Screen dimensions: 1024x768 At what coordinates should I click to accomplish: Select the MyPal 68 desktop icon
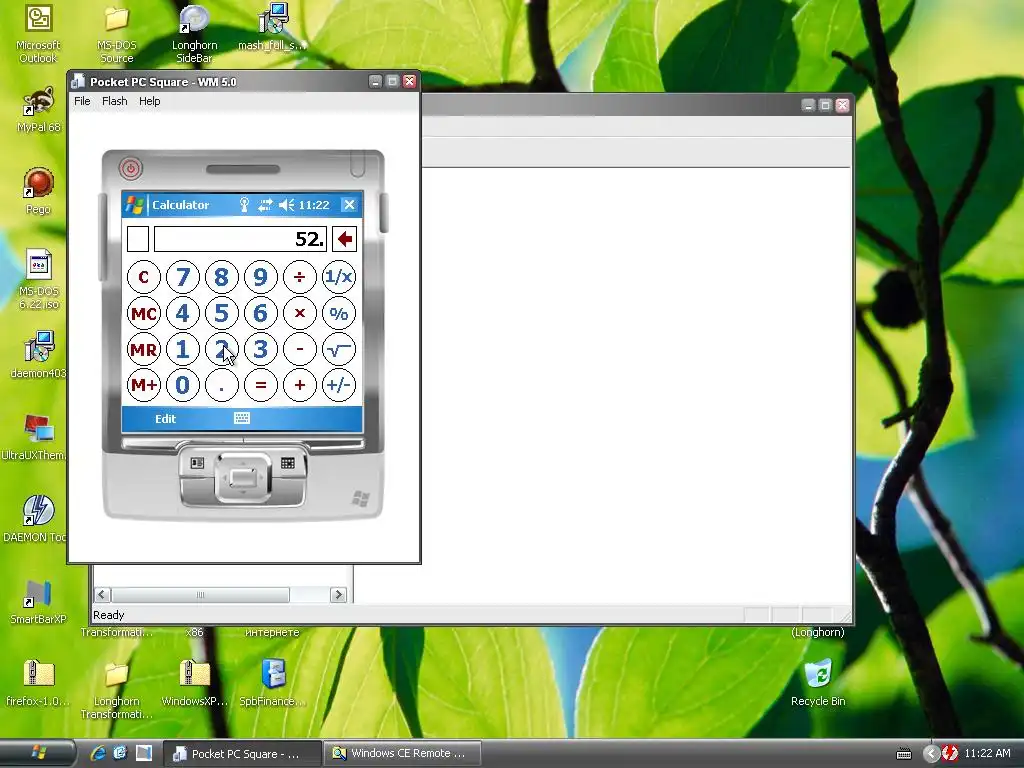[x=38, y=110]
